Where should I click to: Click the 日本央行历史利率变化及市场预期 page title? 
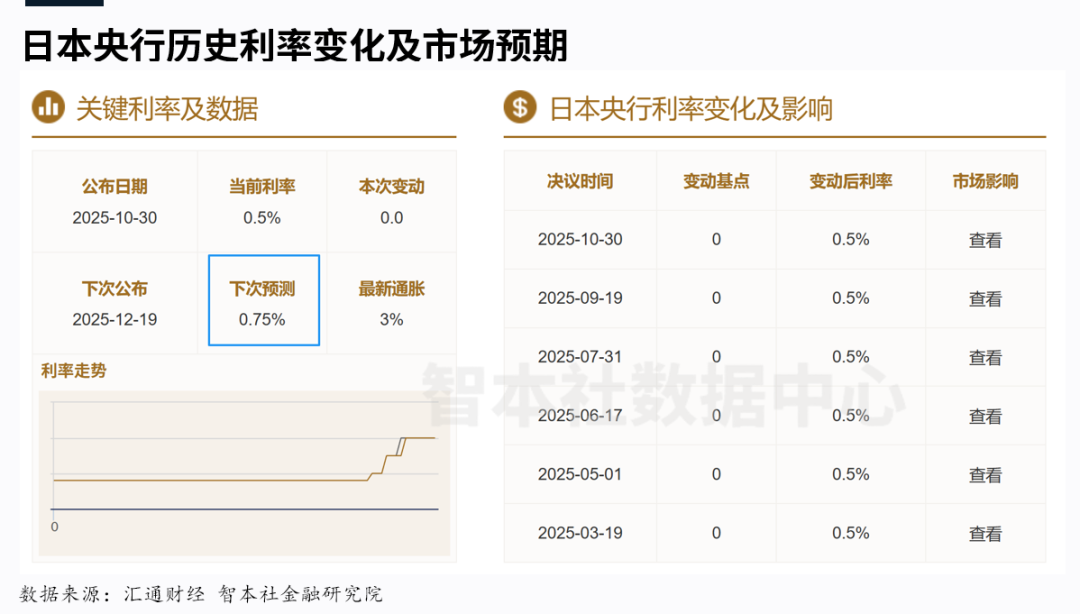pos(295,44)
